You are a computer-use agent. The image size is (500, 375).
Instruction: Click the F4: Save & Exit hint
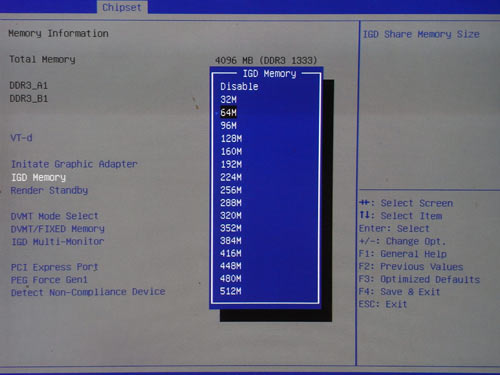399,292
